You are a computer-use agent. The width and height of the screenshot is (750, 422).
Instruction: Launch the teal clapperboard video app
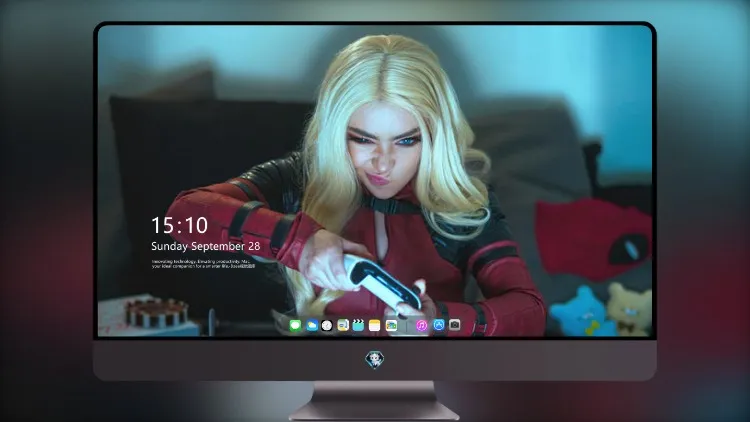[x=358, y=326]
